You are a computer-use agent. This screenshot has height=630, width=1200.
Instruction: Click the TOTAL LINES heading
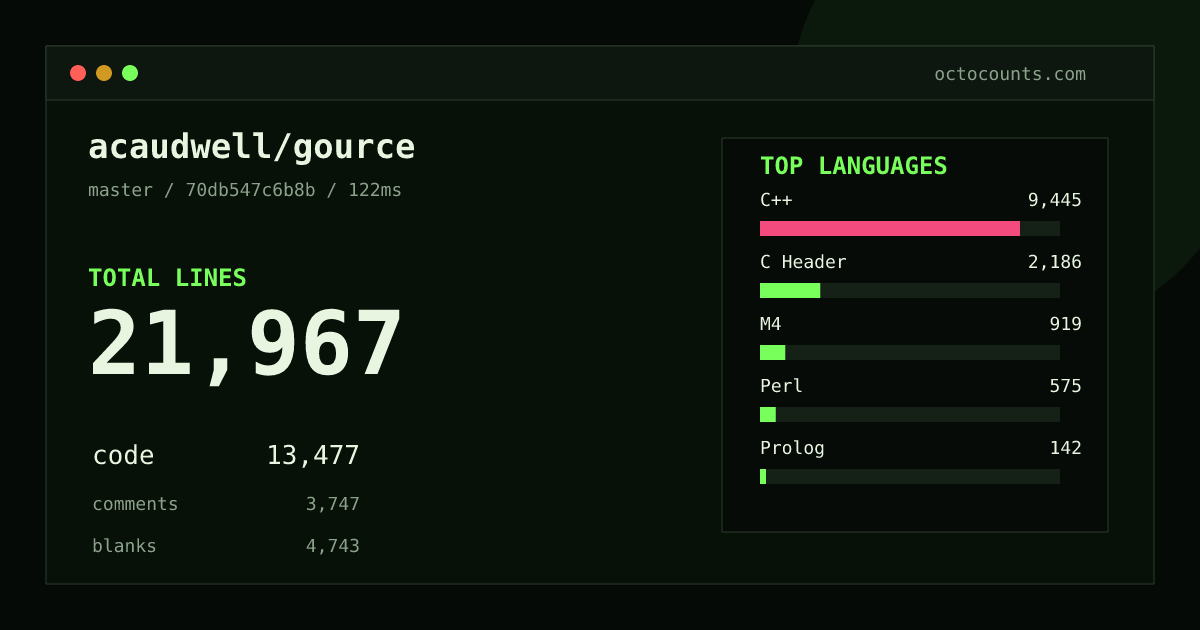167,278
